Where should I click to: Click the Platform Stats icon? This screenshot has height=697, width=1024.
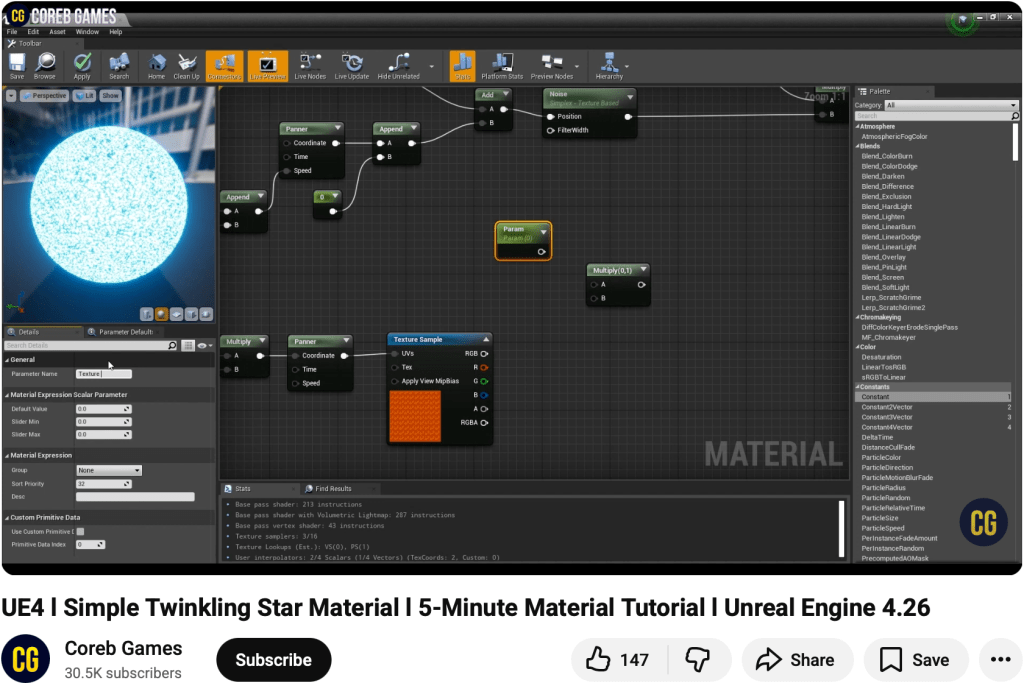[502, 63]
